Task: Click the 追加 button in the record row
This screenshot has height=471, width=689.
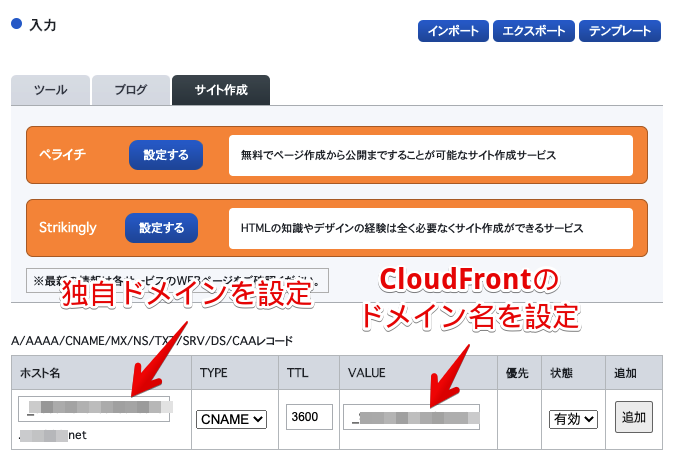Action: click(634, 417)
